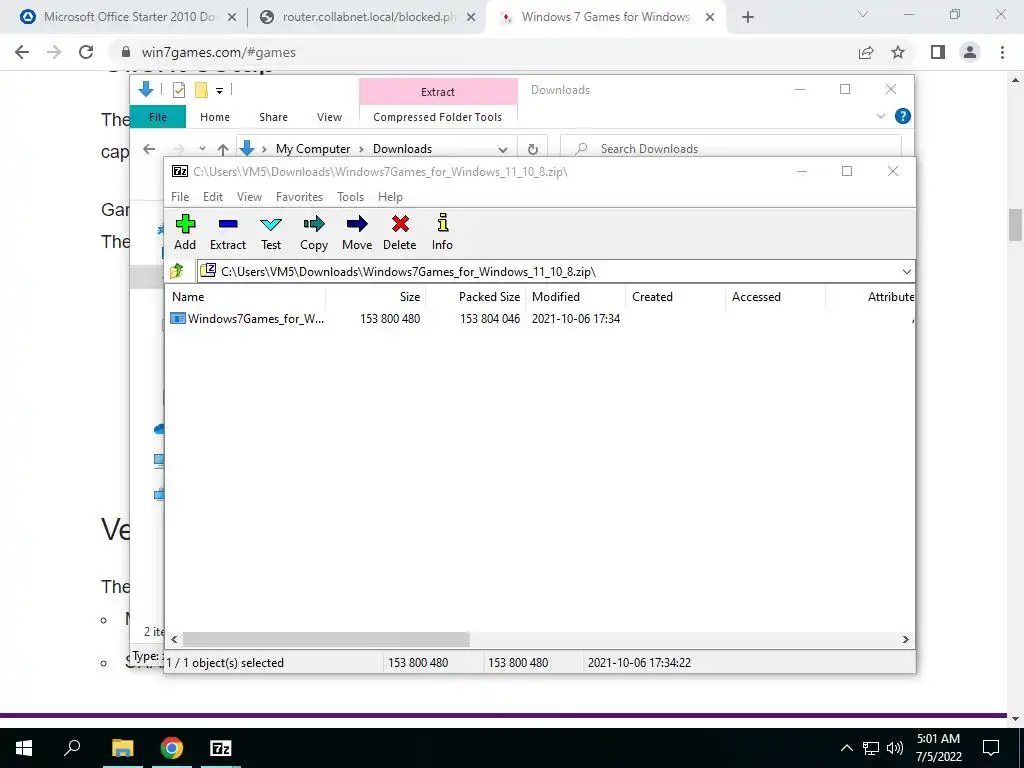Image resolution: width=1024 pixels, height=768 pixels.
Task: Open the Extract contextual tab in Explorer
Action: point(438,92)
